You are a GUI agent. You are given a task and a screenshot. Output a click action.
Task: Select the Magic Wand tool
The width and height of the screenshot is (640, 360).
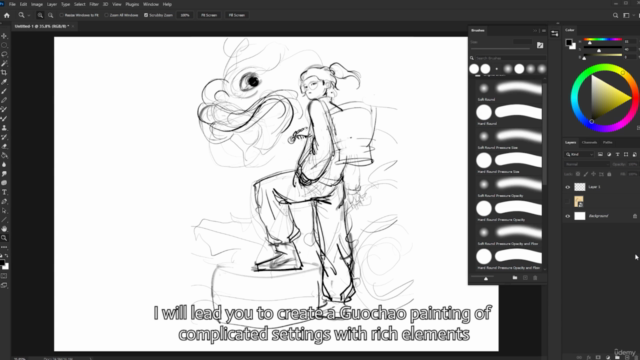coord(4,63)
